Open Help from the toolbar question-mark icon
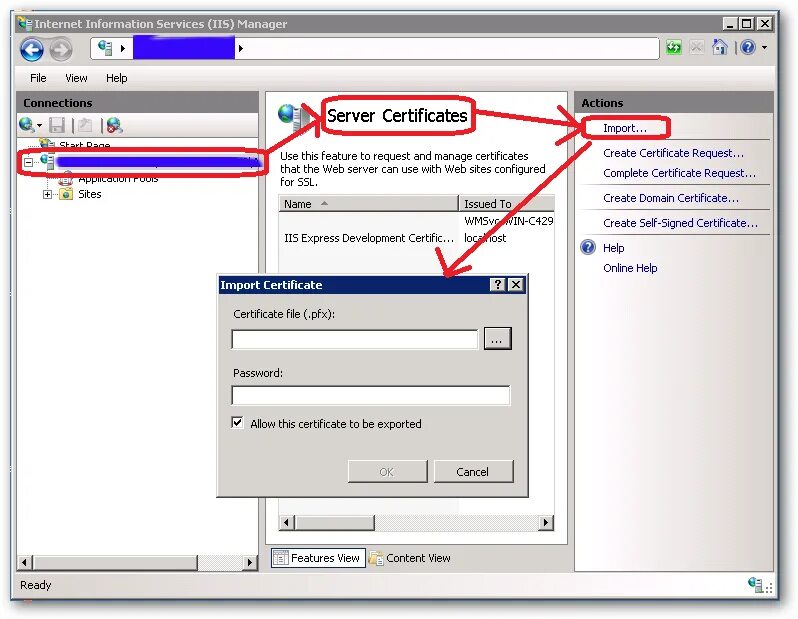 [x=748, y=47]
